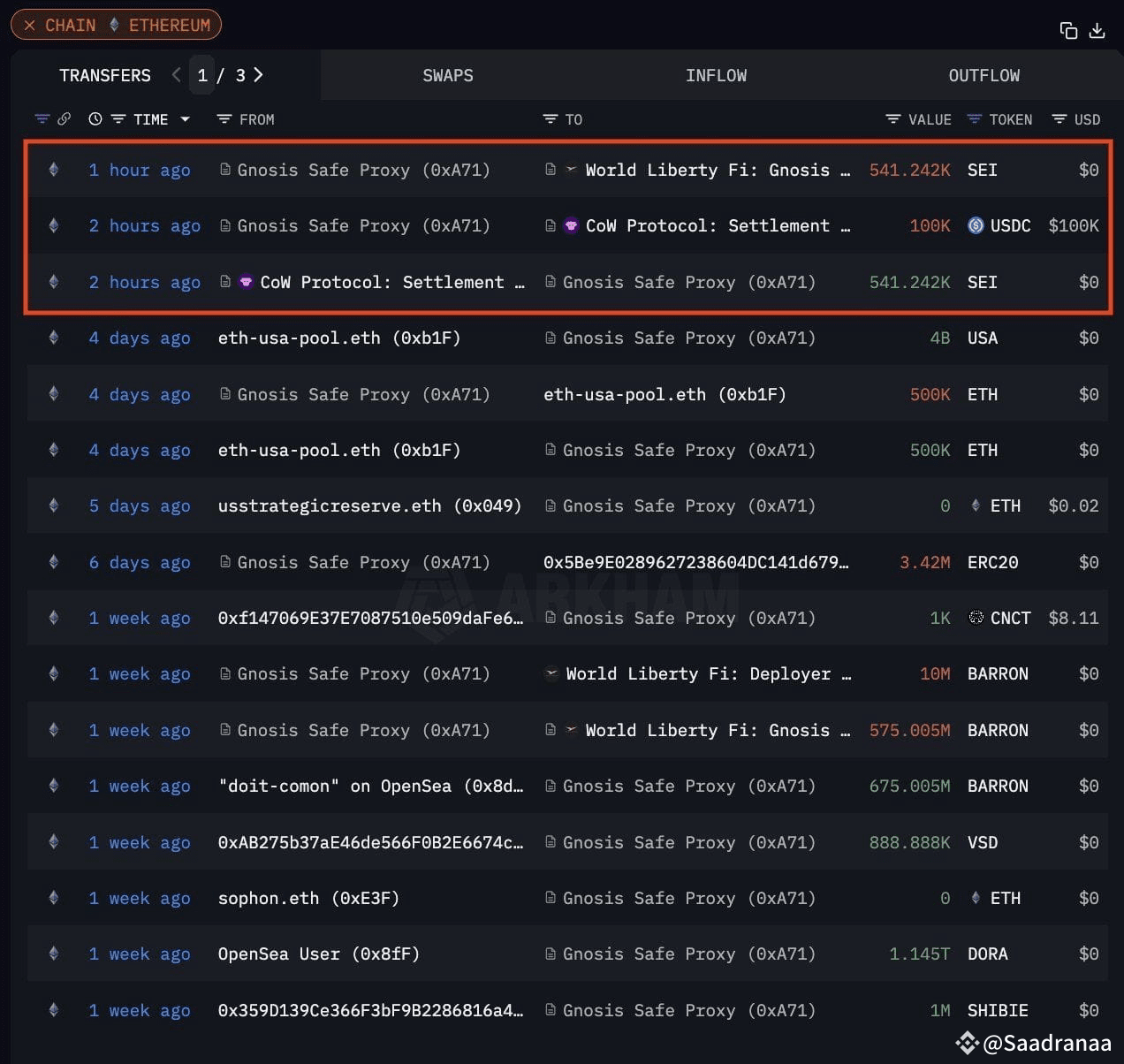Screen dimensions: 1124x1064
Task: Open OpenSea User (0x8fF) address
Action: click(319, 954)
